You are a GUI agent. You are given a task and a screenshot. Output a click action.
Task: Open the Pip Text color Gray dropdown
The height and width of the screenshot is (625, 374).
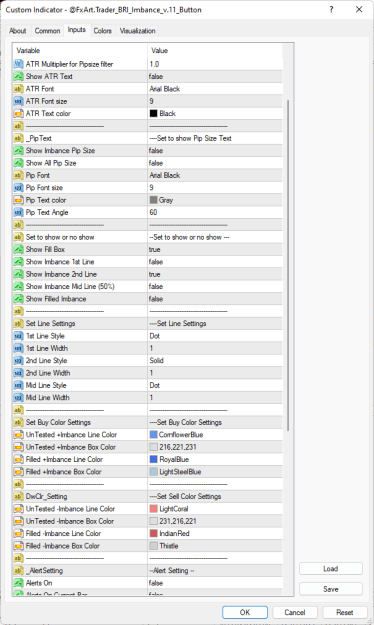pyautogui.click(x=215, y=200)
